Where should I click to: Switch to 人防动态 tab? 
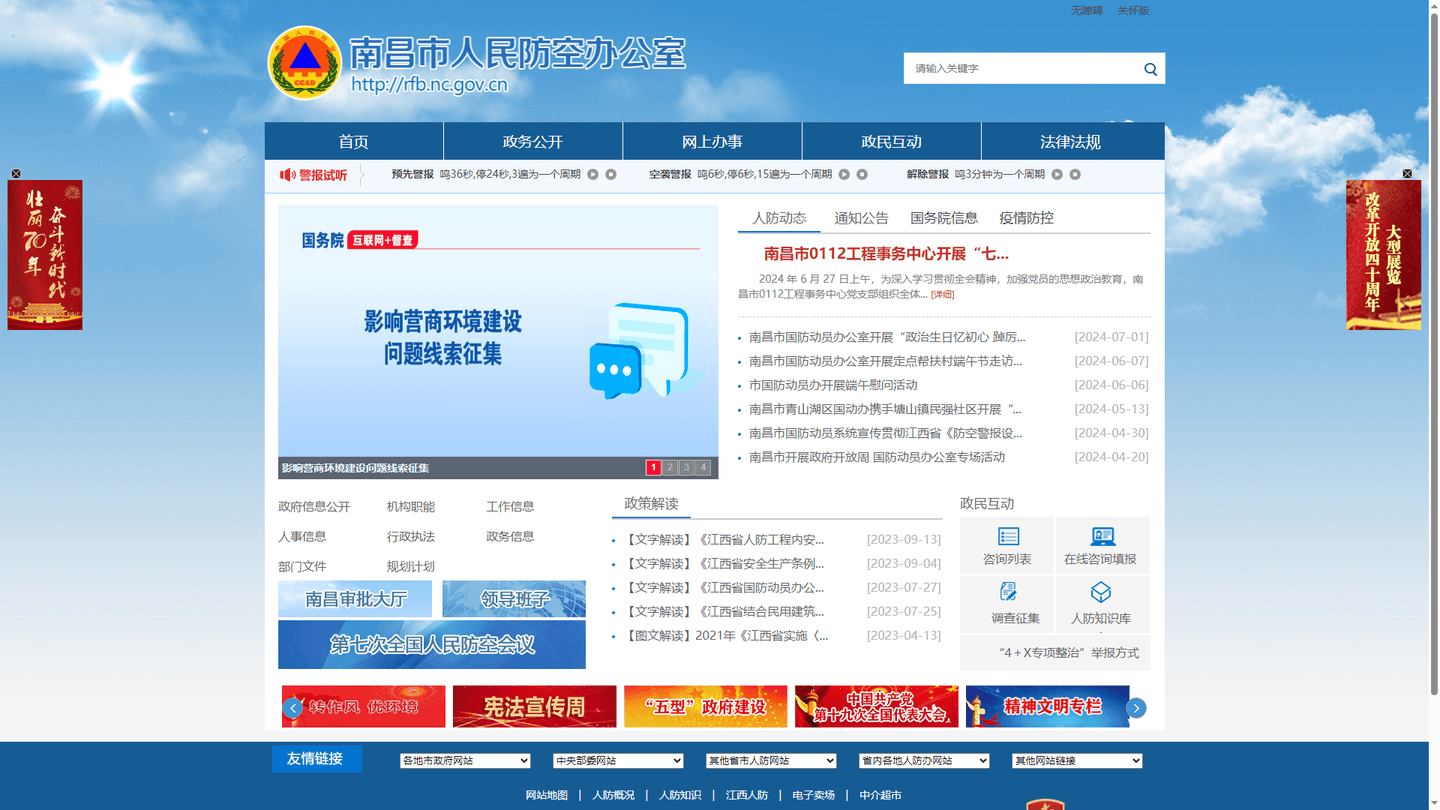[779, 218]
